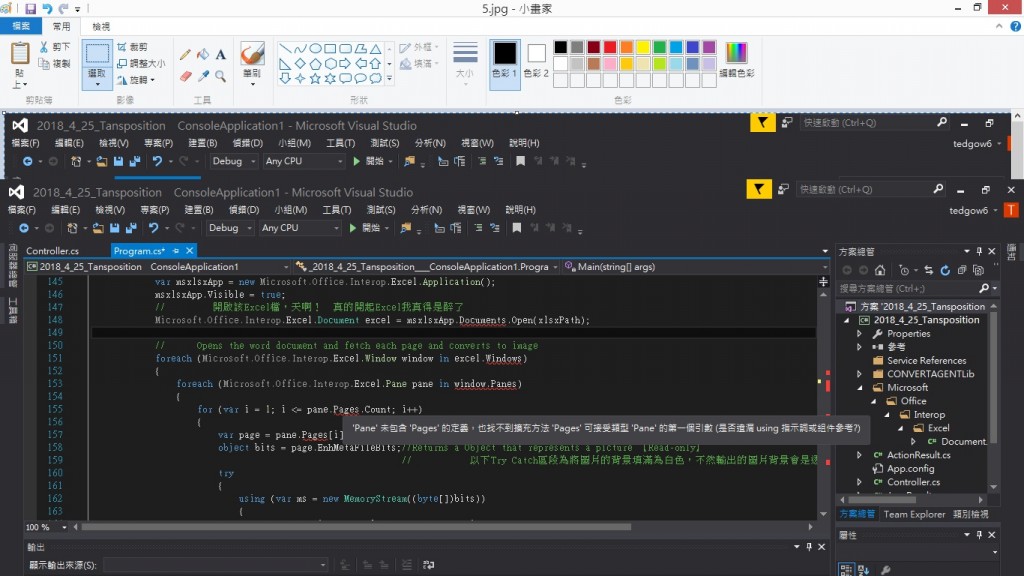The image size is (1024, 576).
Task: Select the Pencil tool in Paint
Action: [x=185, y=55]
